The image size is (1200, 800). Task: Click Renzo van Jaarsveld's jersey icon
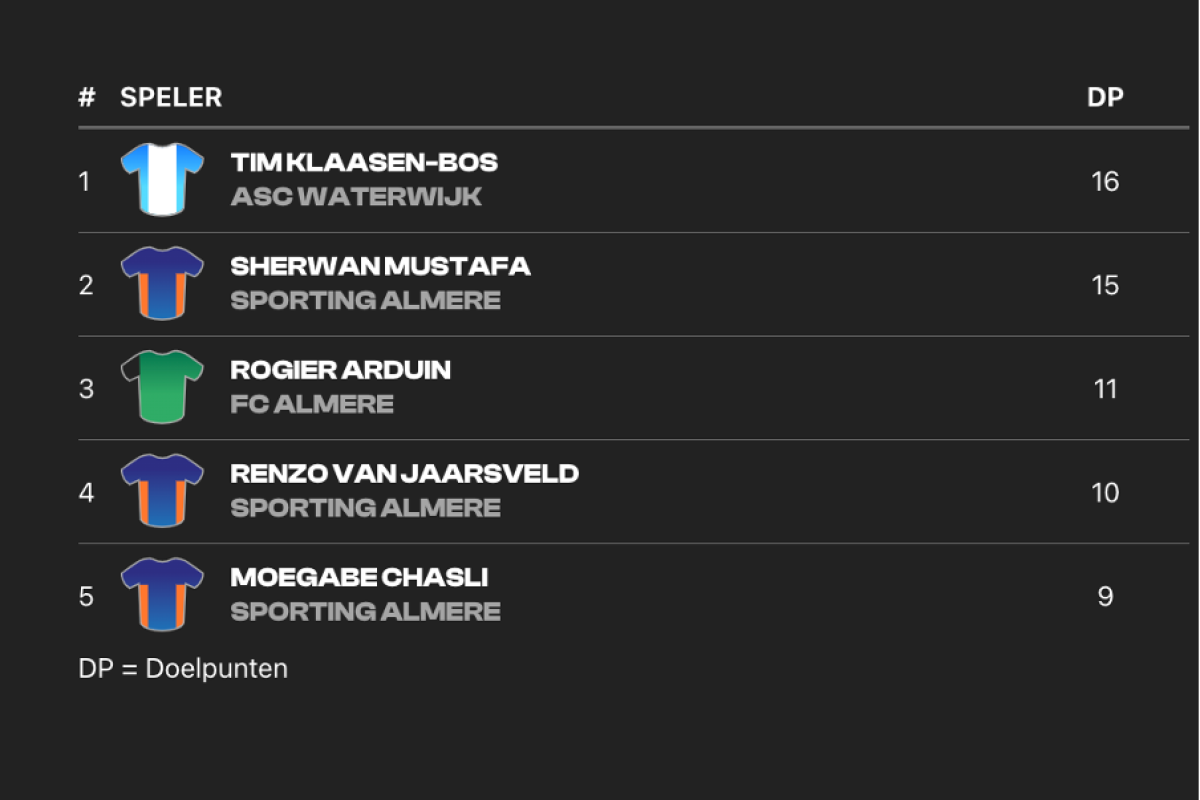pos(162,492)
